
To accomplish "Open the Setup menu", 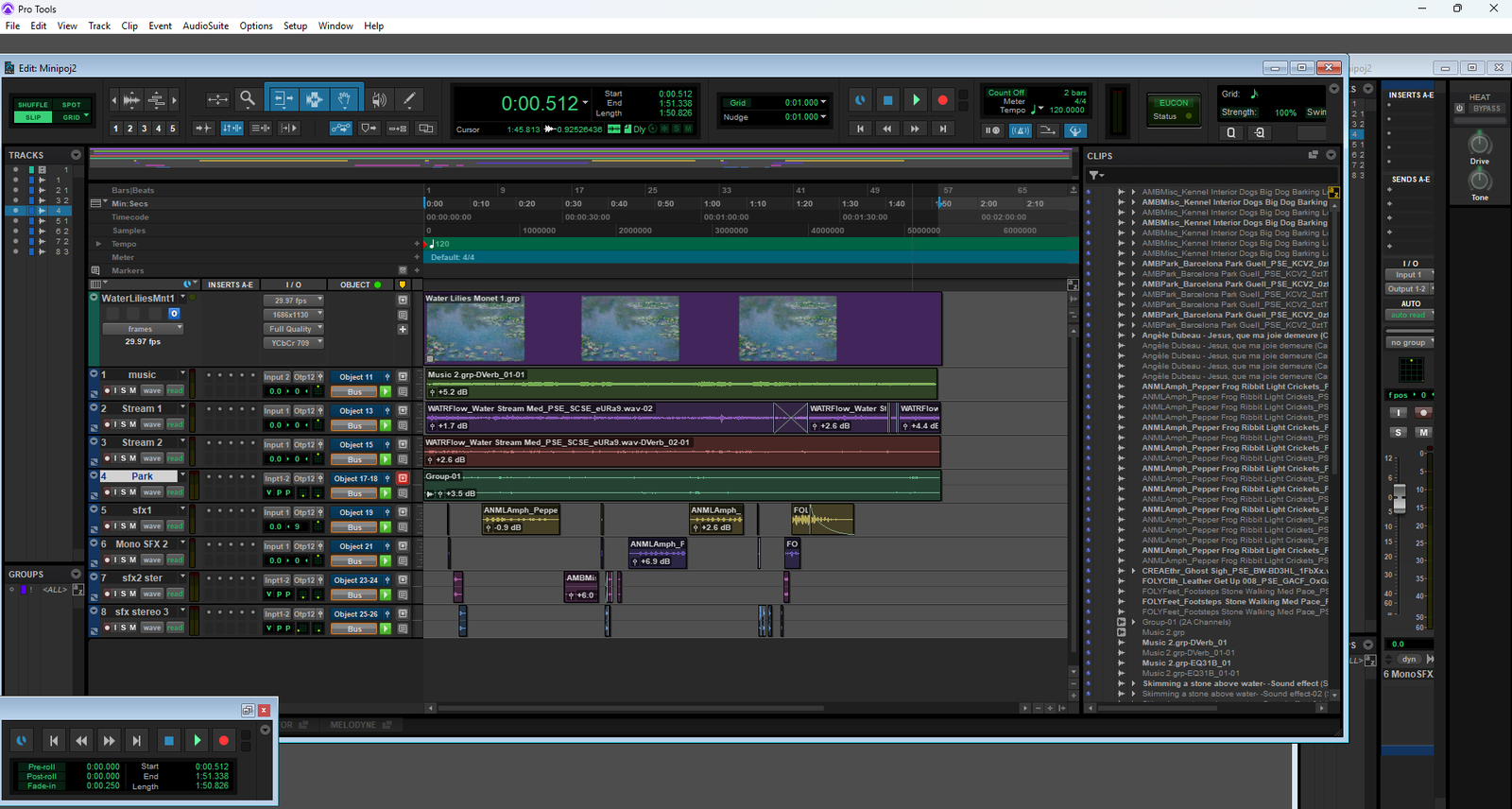I will point(295,26).
